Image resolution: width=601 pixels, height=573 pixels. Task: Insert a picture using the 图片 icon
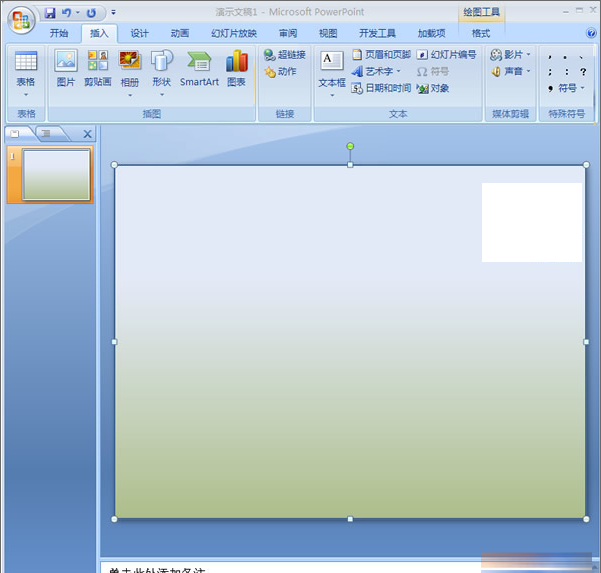(66, 68)
